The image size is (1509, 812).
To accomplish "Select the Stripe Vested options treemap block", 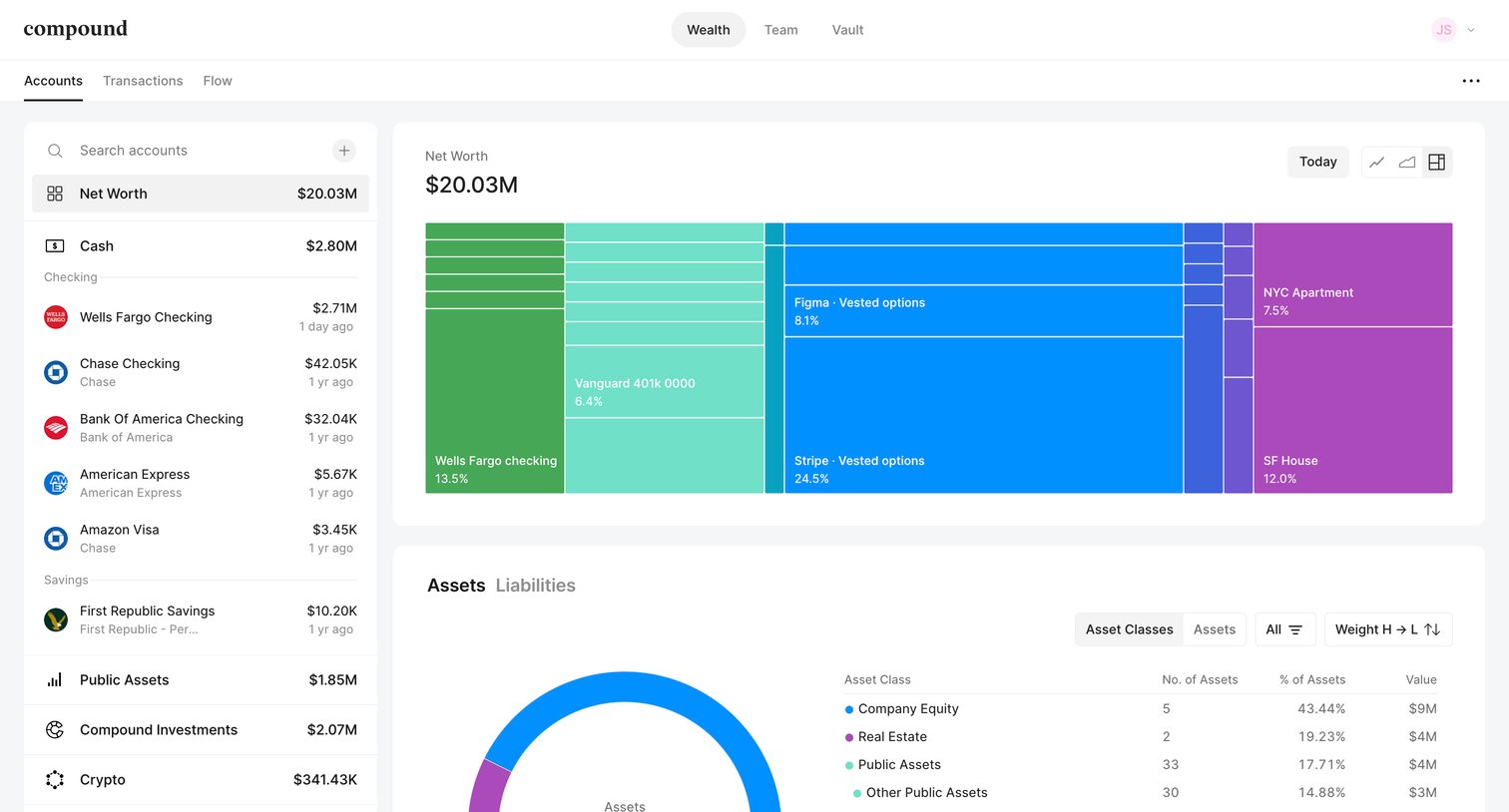I will point(984,415).
